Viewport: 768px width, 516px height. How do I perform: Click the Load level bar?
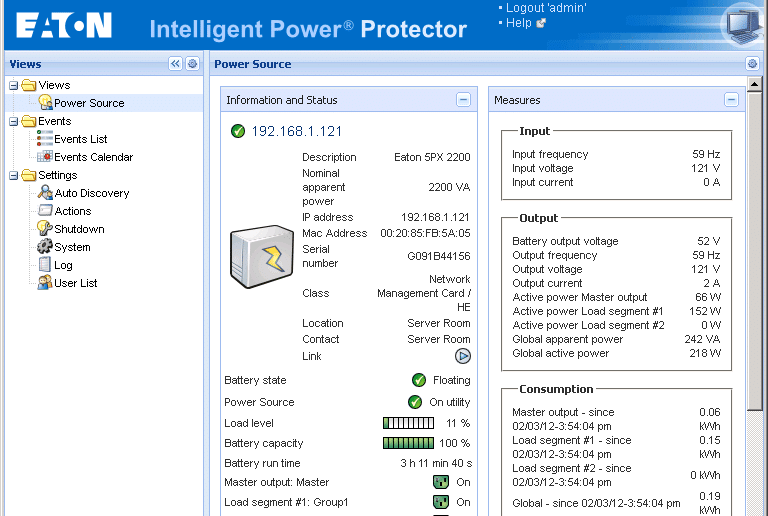click(x=408, y=423)
